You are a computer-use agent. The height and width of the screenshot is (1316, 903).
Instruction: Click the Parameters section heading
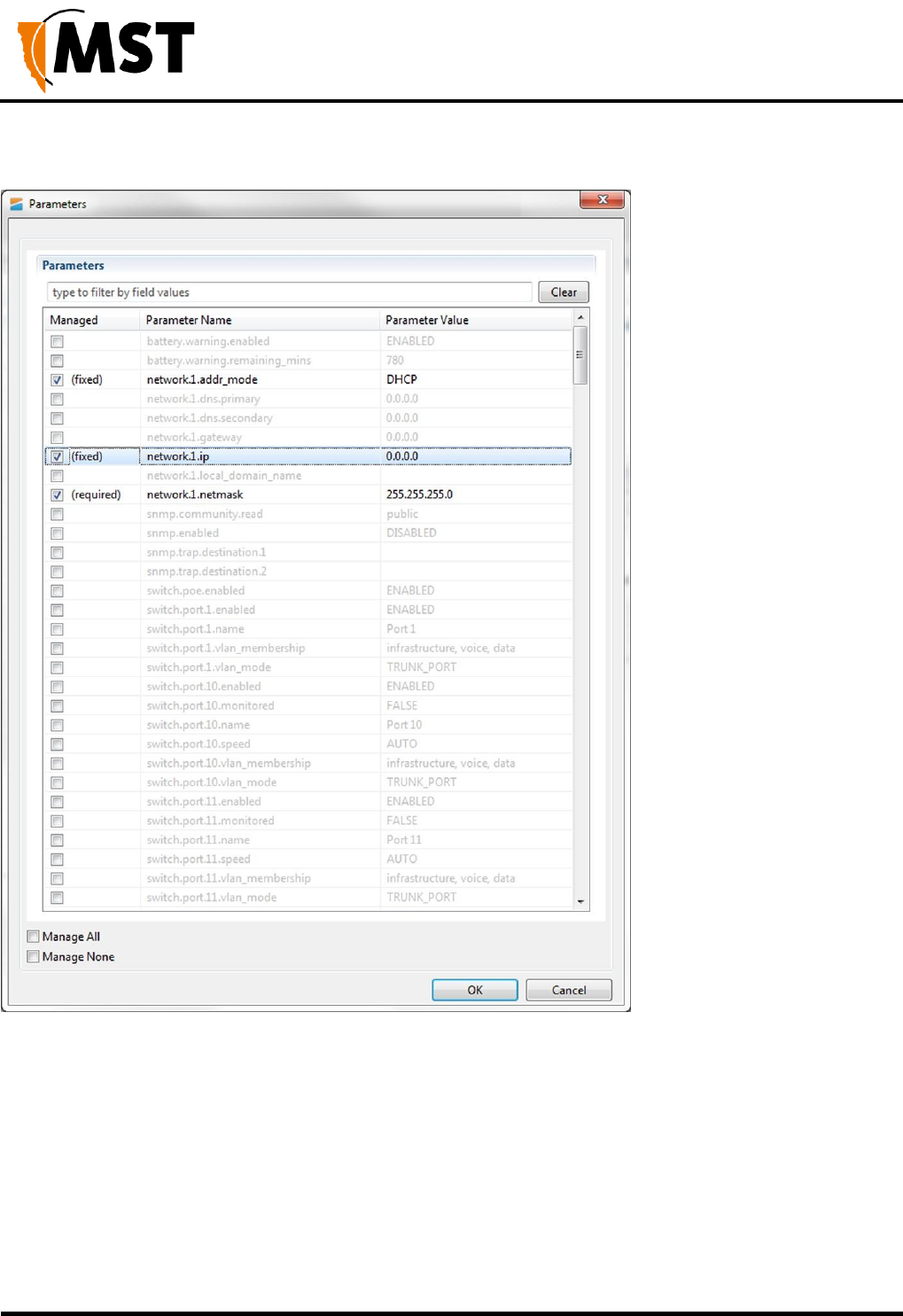(74, 265)
